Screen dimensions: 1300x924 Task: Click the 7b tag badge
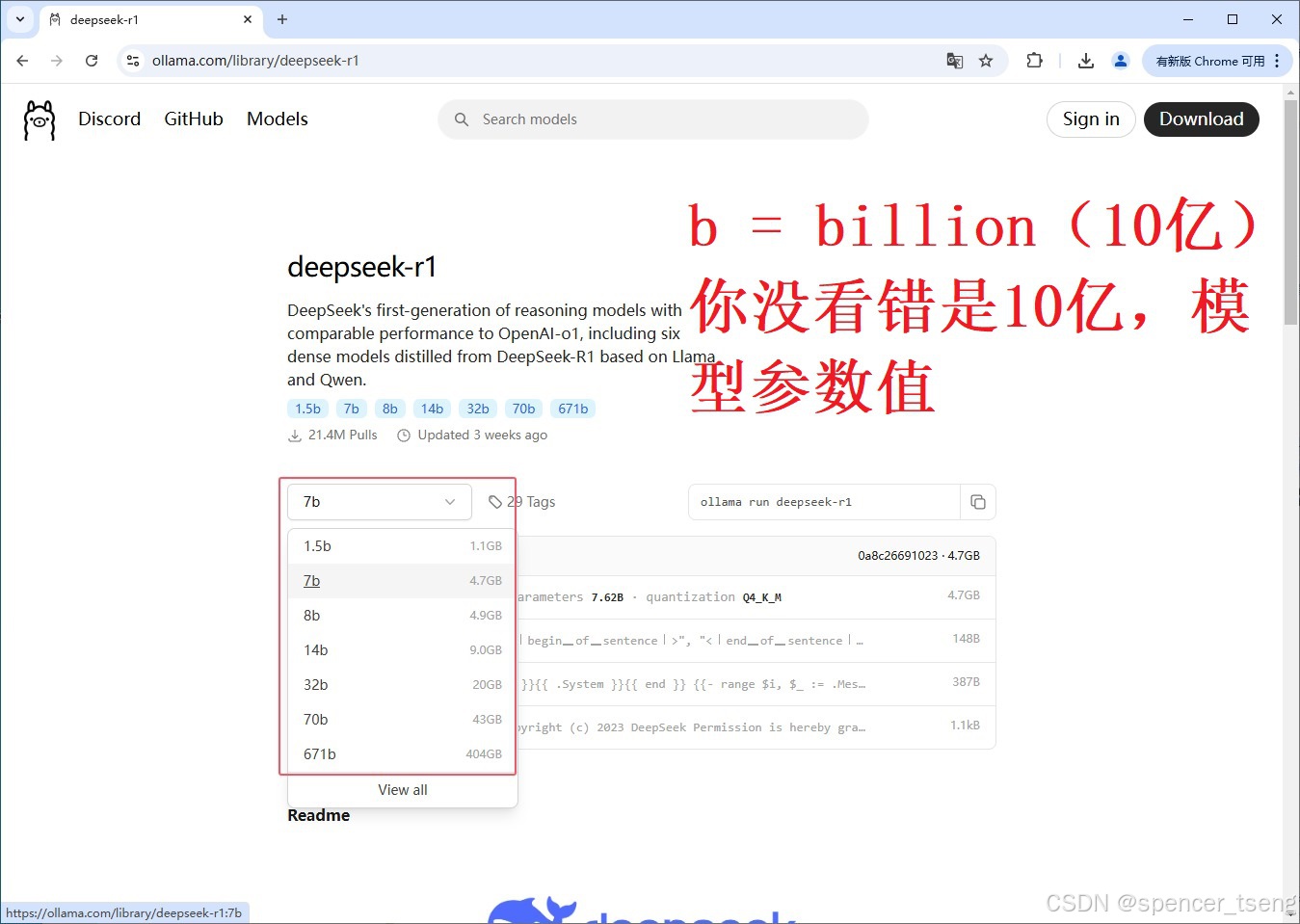pos(352,409)
